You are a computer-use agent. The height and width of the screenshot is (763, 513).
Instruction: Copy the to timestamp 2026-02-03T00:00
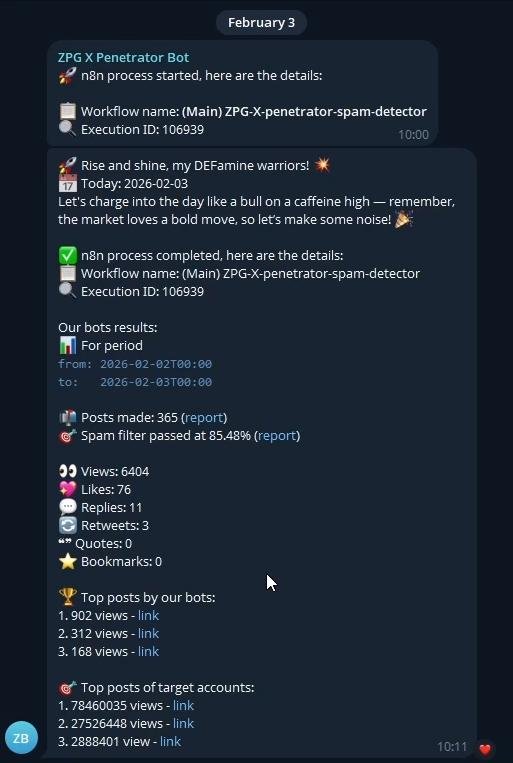(x=156, y=382)
